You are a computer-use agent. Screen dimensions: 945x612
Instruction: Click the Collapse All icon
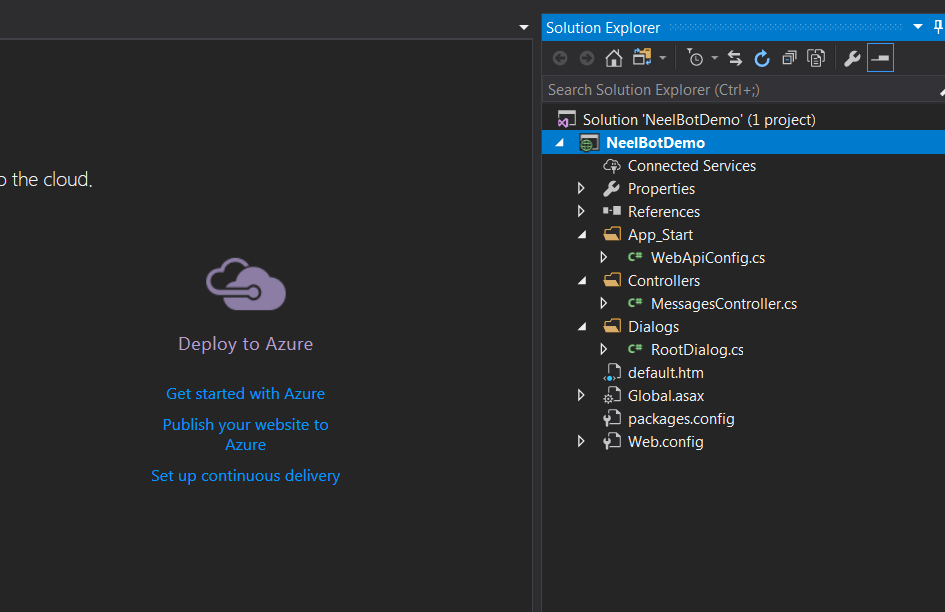point(789,58)
